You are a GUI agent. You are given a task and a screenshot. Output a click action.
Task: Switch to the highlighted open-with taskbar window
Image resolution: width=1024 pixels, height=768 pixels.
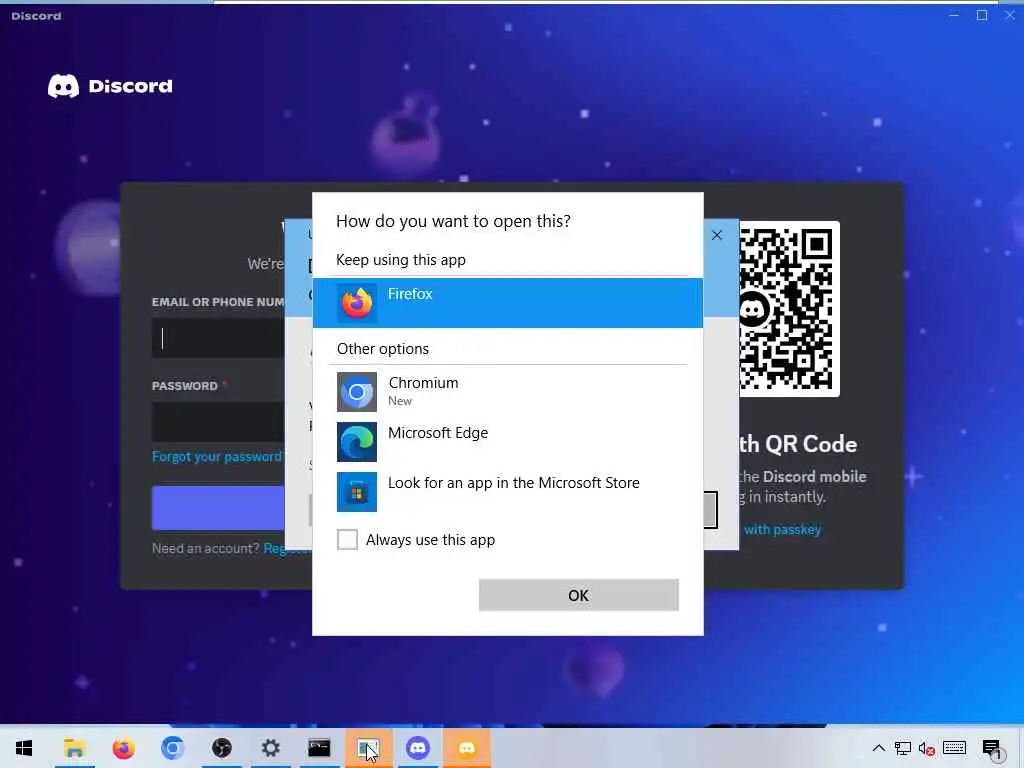[x=368, y=748]
